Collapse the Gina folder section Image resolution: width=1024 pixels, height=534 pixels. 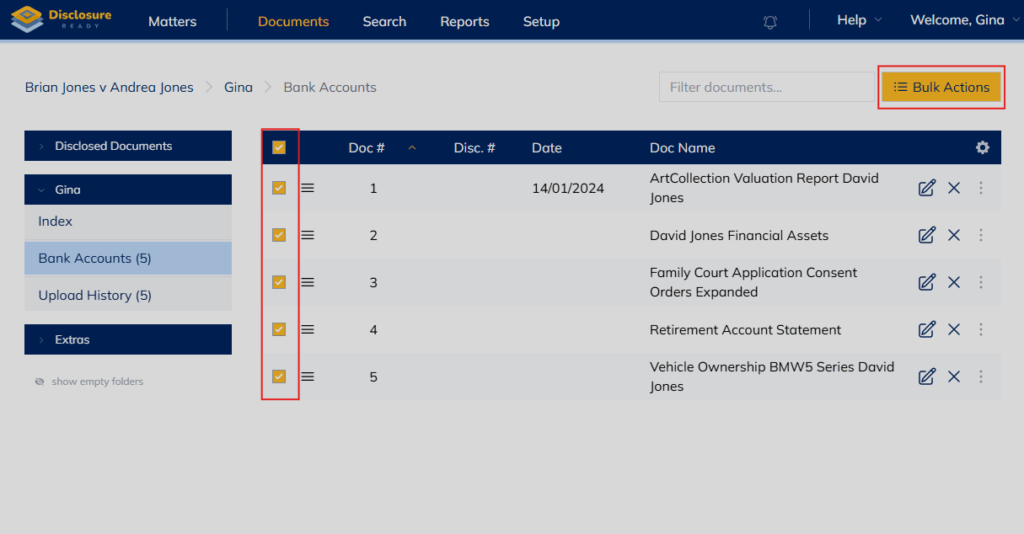pyautogui.click(x=68, y=189)
